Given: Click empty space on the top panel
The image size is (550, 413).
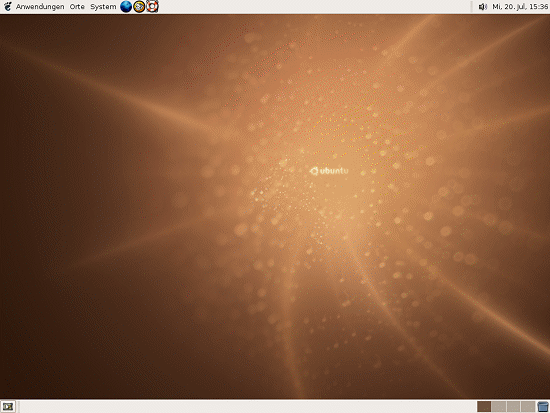Looking at the screenshot, I should [316, 7].
